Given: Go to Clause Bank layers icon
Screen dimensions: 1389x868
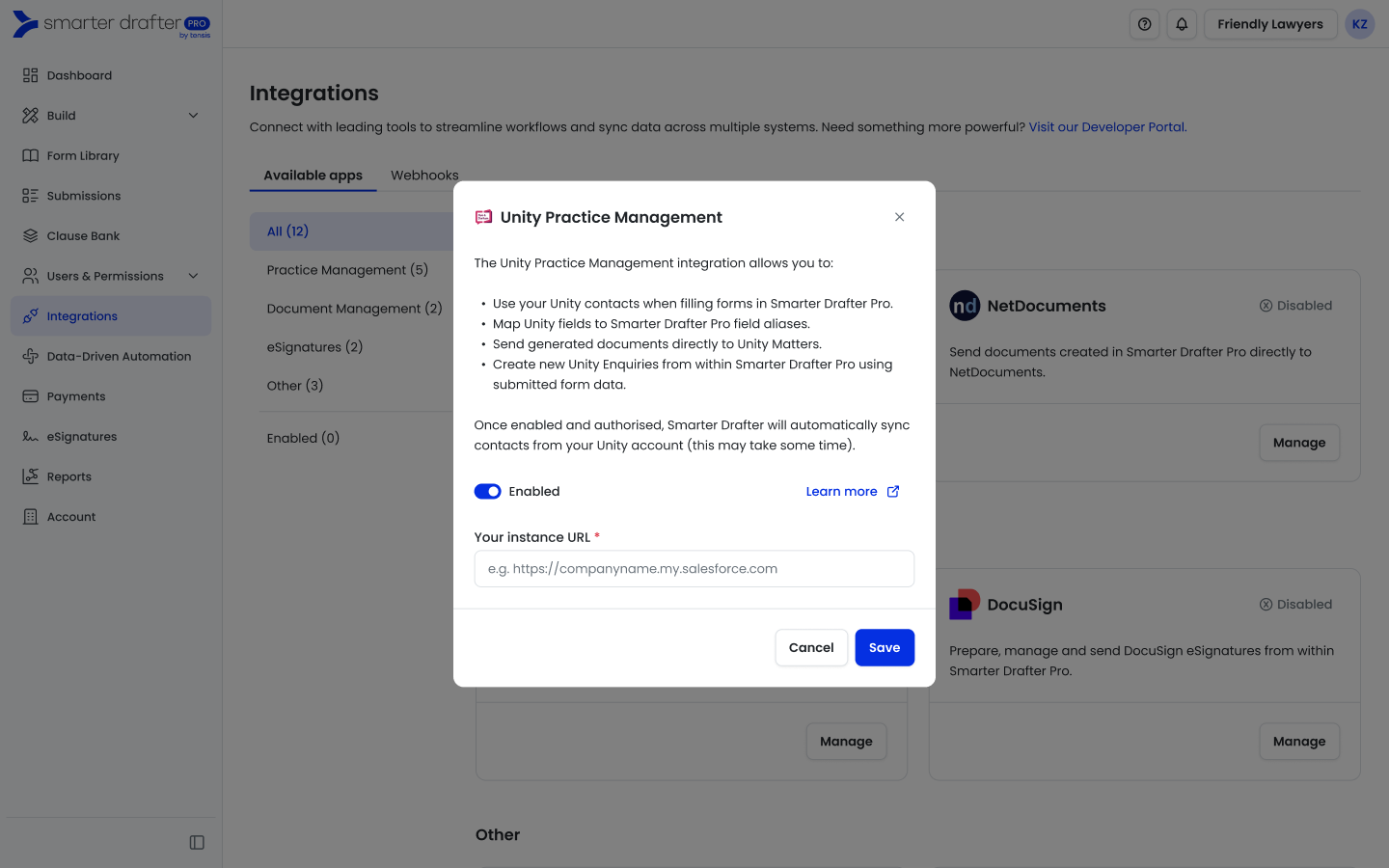Looking at the screenshot, I should tap(31, 236).
